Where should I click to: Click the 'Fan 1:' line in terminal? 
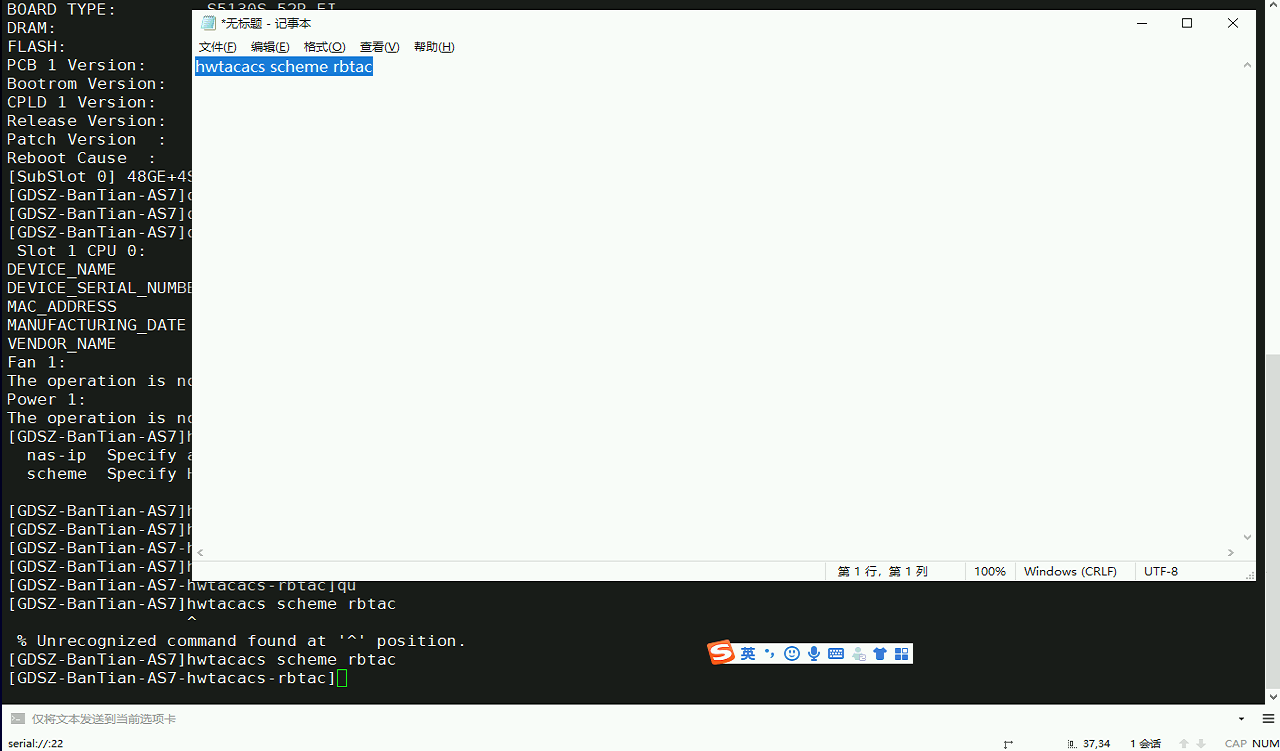pos(36,363)
